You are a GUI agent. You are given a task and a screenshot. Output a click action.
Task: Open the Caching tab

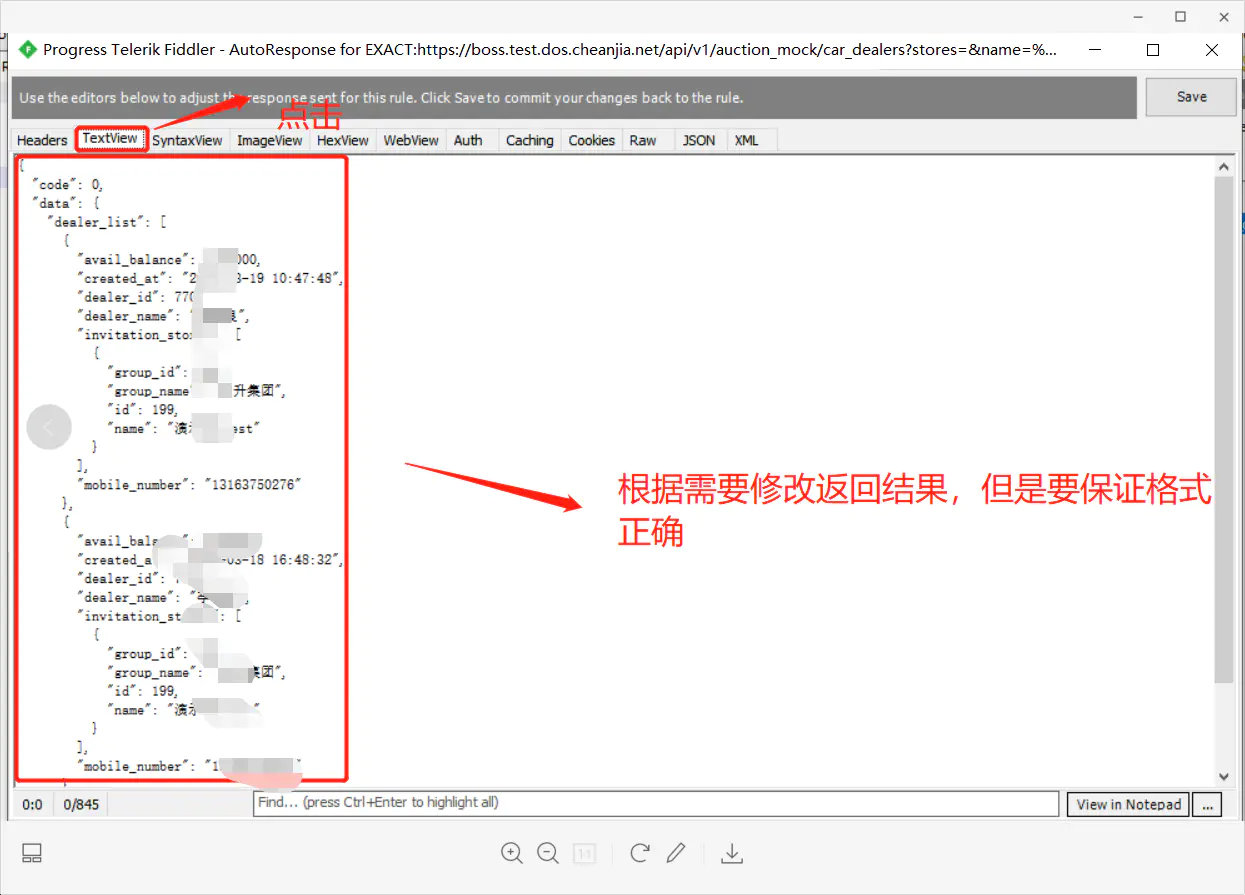click(x=529, y=140)
